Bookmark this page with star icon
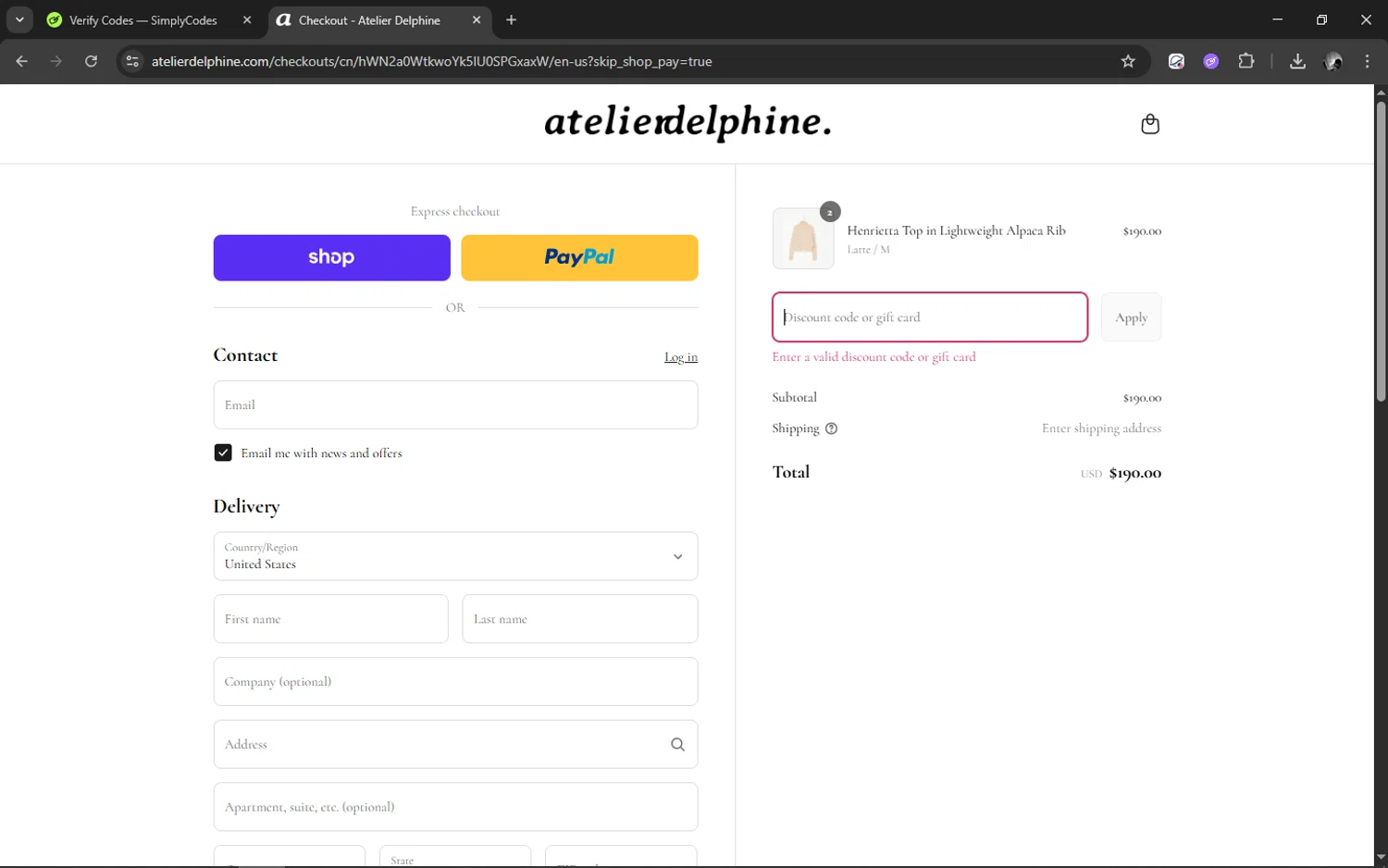Viewport: 1388px width, 868px height. coord(1128,61)
